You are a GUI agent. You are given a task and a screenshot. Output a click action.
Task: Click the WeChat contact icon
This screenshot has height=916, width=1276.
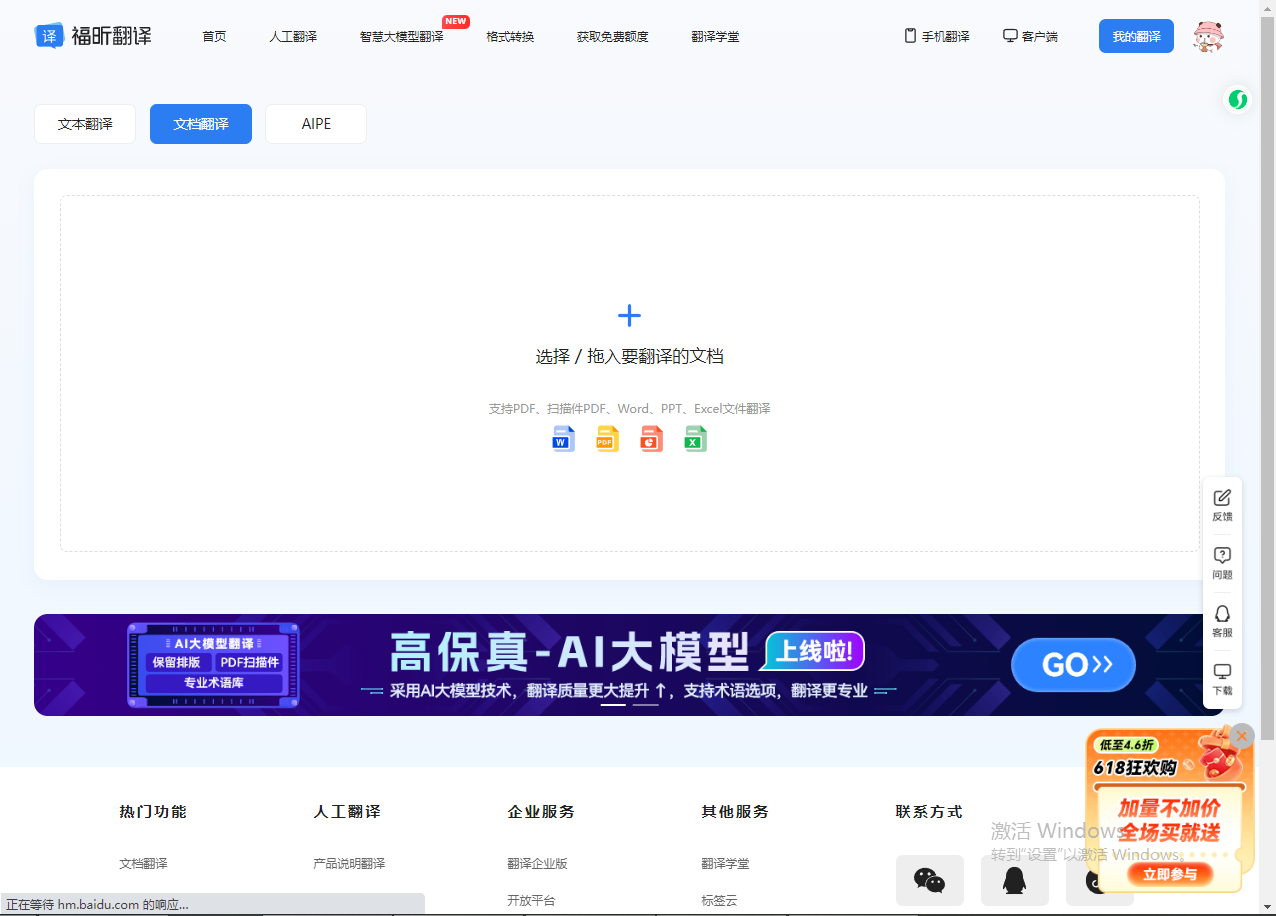pos(930,880)
